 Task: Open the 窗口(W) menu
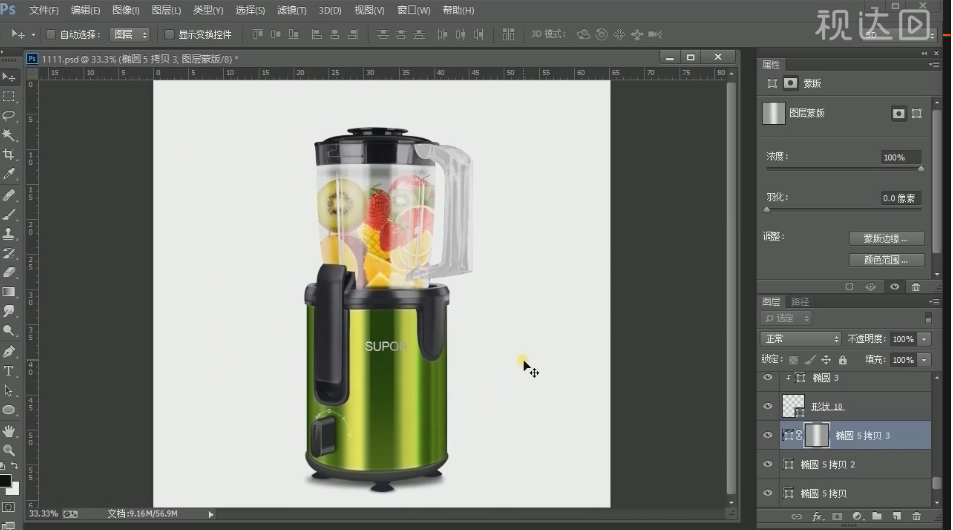(414, 10)
